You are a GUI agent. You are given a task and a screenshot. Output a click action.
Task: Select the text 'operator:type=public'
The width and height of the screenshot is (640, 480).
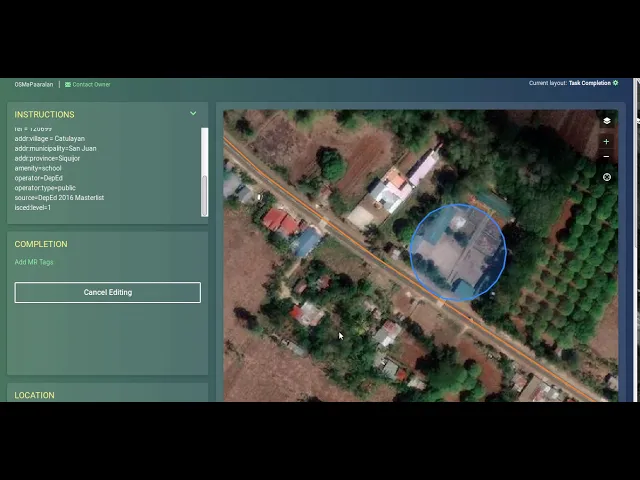click(45, 188)
